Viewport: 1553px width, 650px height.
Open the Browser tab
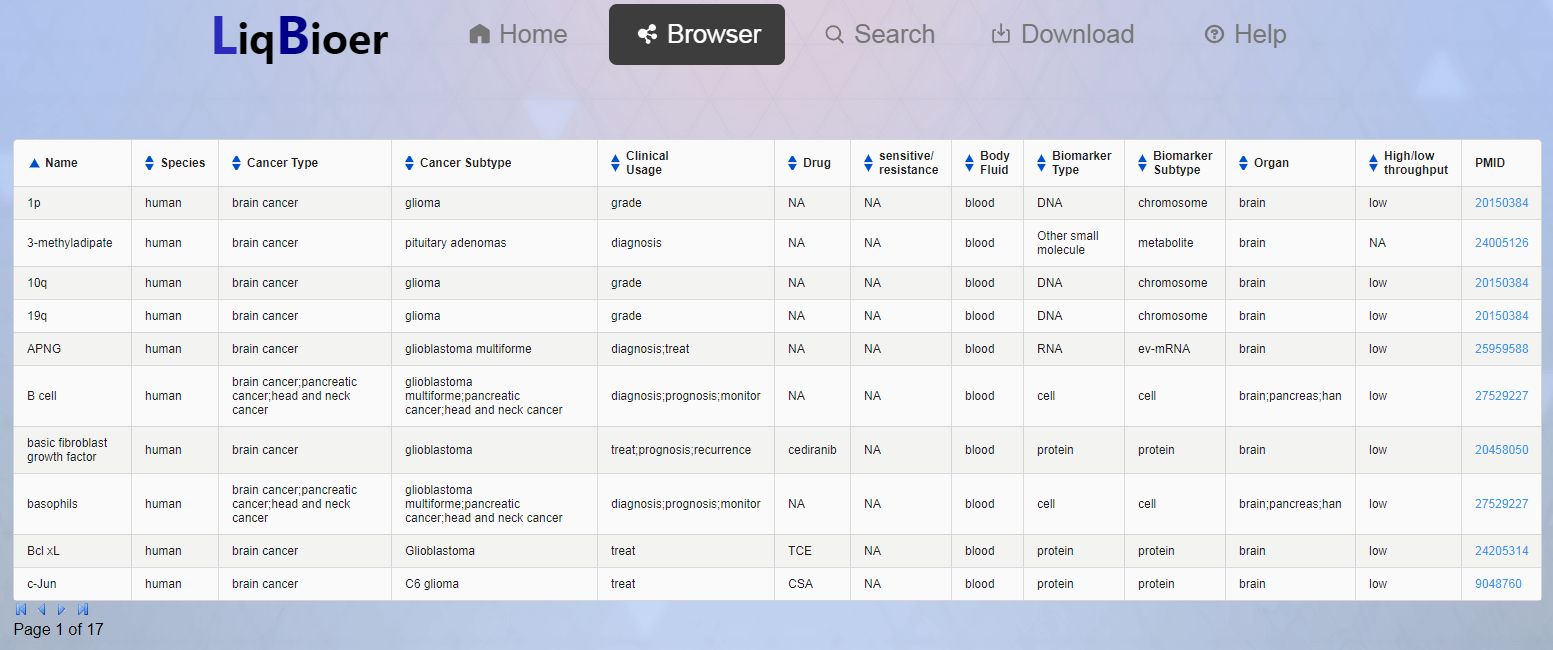click(697, 35)
